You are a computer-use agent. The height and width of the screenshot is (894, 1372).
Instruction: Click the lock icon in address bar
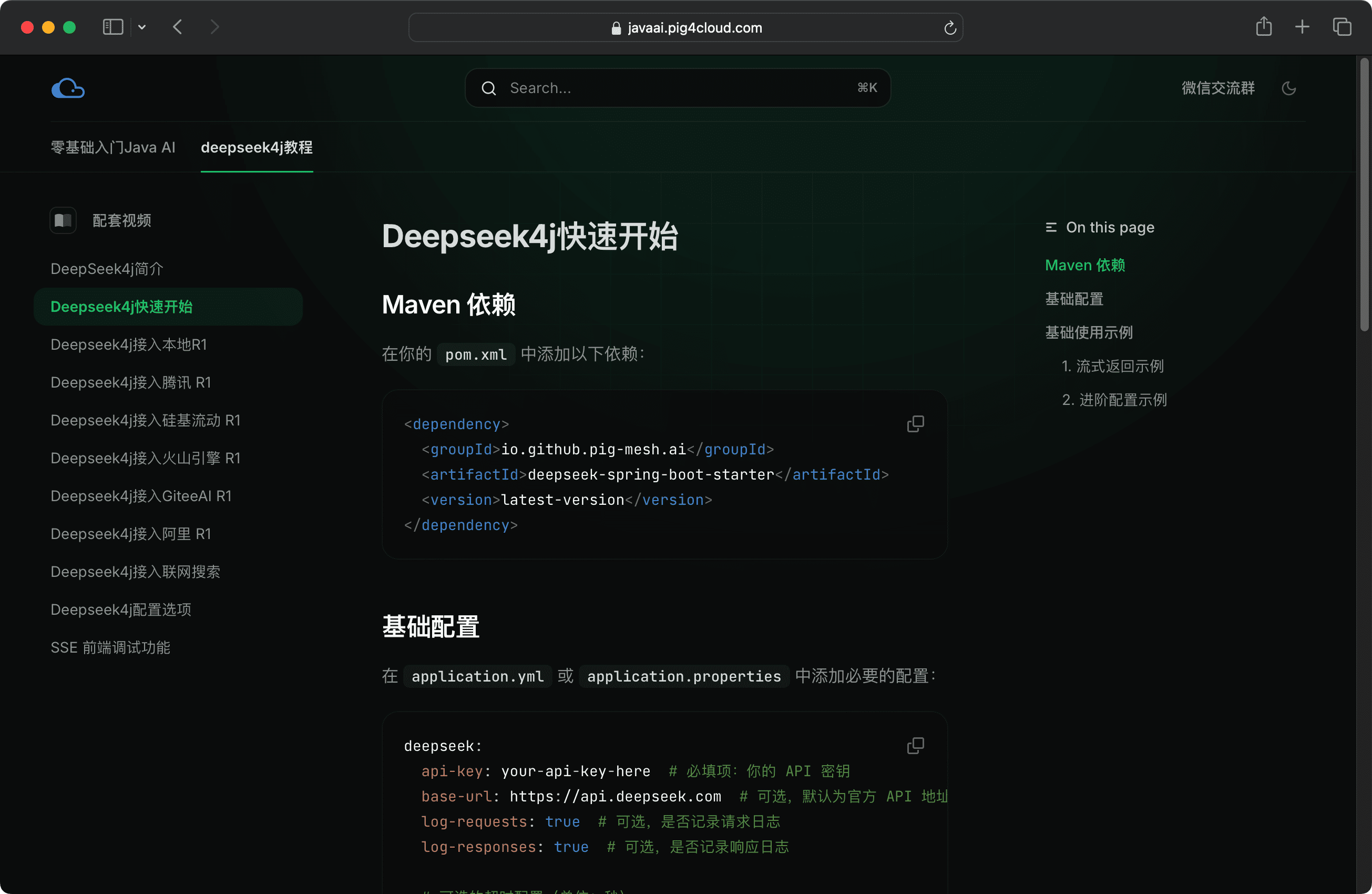pos(616,28)
